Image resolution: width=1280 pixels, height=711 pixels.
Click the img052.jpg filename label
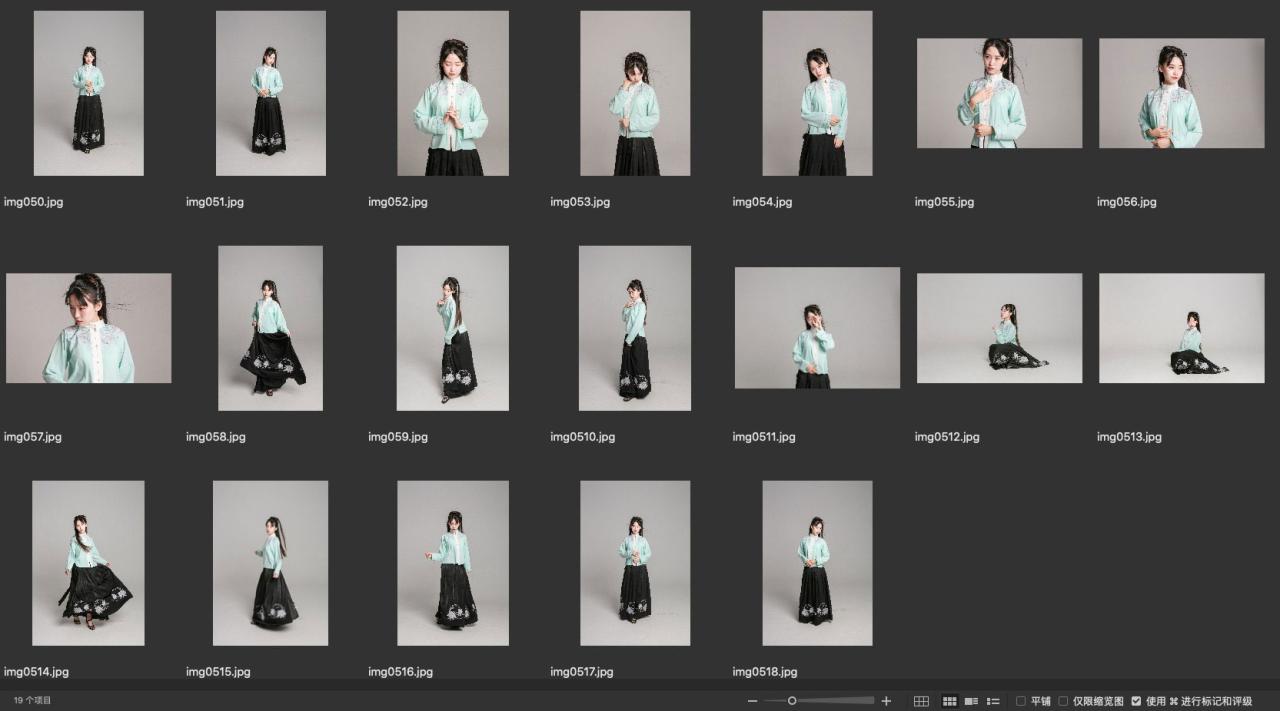[x=398, y=202]
